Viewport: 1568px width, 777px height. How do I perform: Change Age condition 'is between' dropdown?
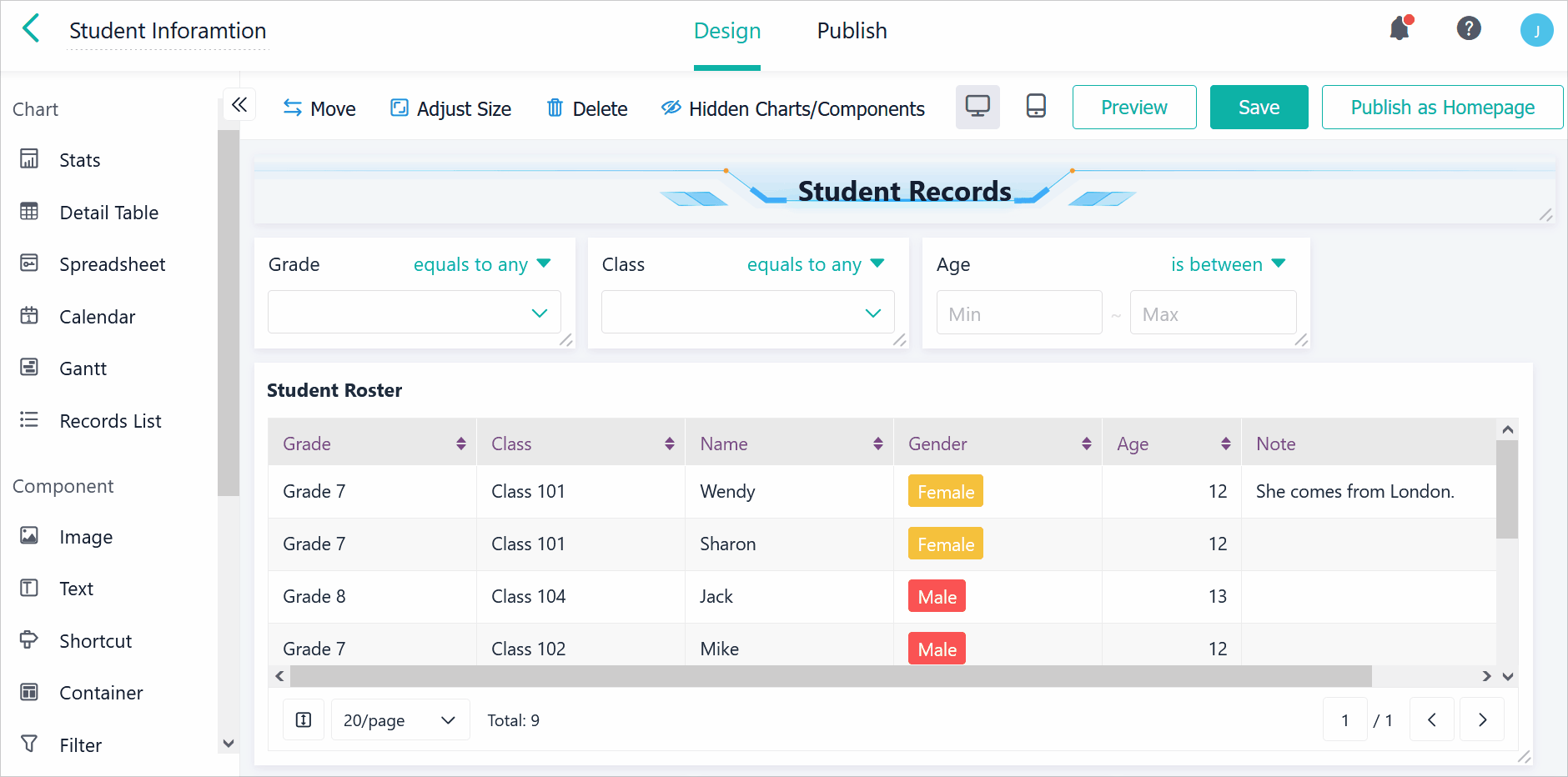click(x=1228, y=264)
